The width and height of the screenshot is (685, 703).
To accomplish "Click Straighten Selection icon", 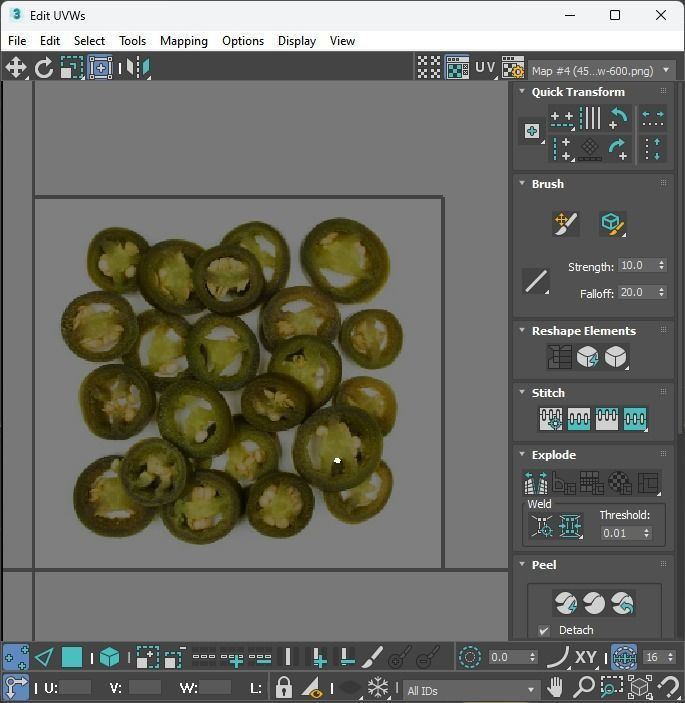I will (559, 357).
